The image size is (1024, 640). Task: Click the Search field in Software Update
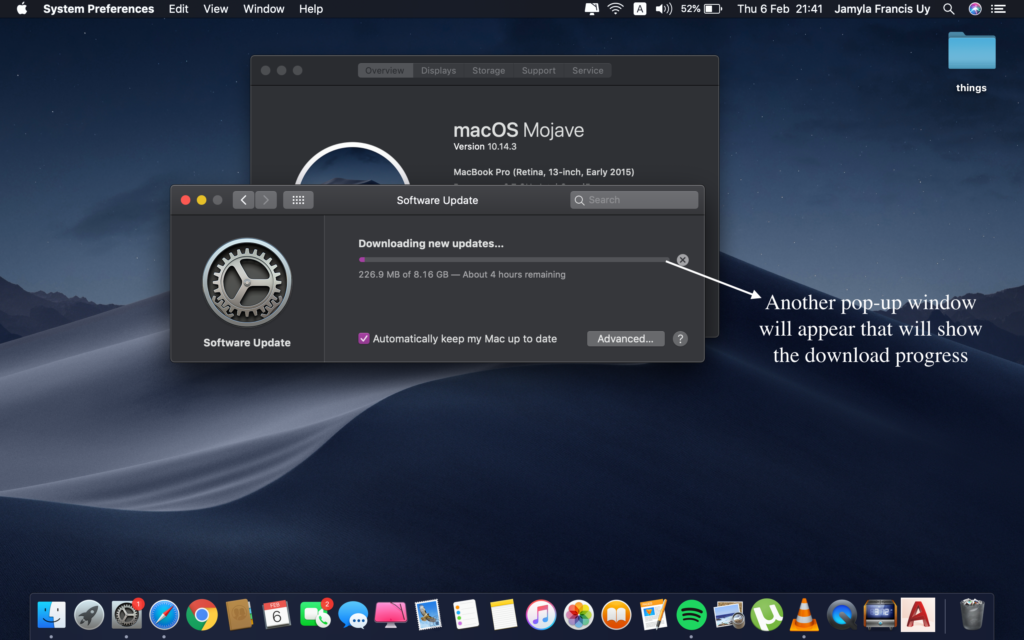(x=635, y=200)
